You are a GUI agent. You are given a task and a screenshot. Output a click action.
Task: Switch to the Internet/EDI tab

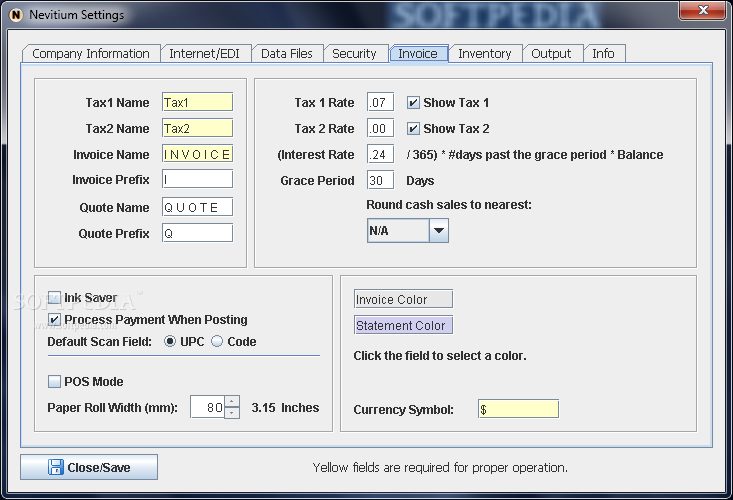[204, 54]
